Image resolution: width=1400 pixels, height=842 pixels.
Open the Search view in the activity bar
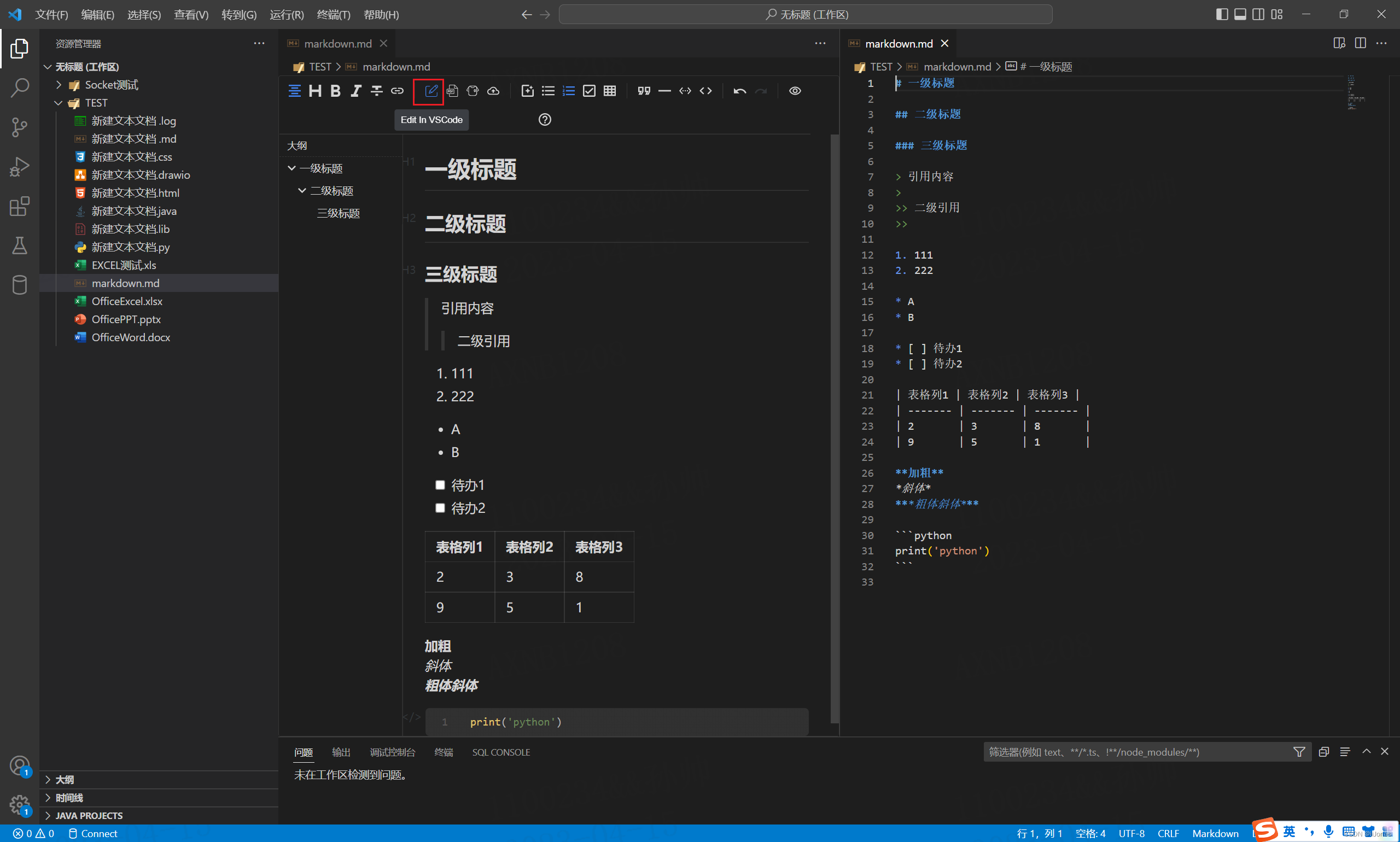click(19, 88)
